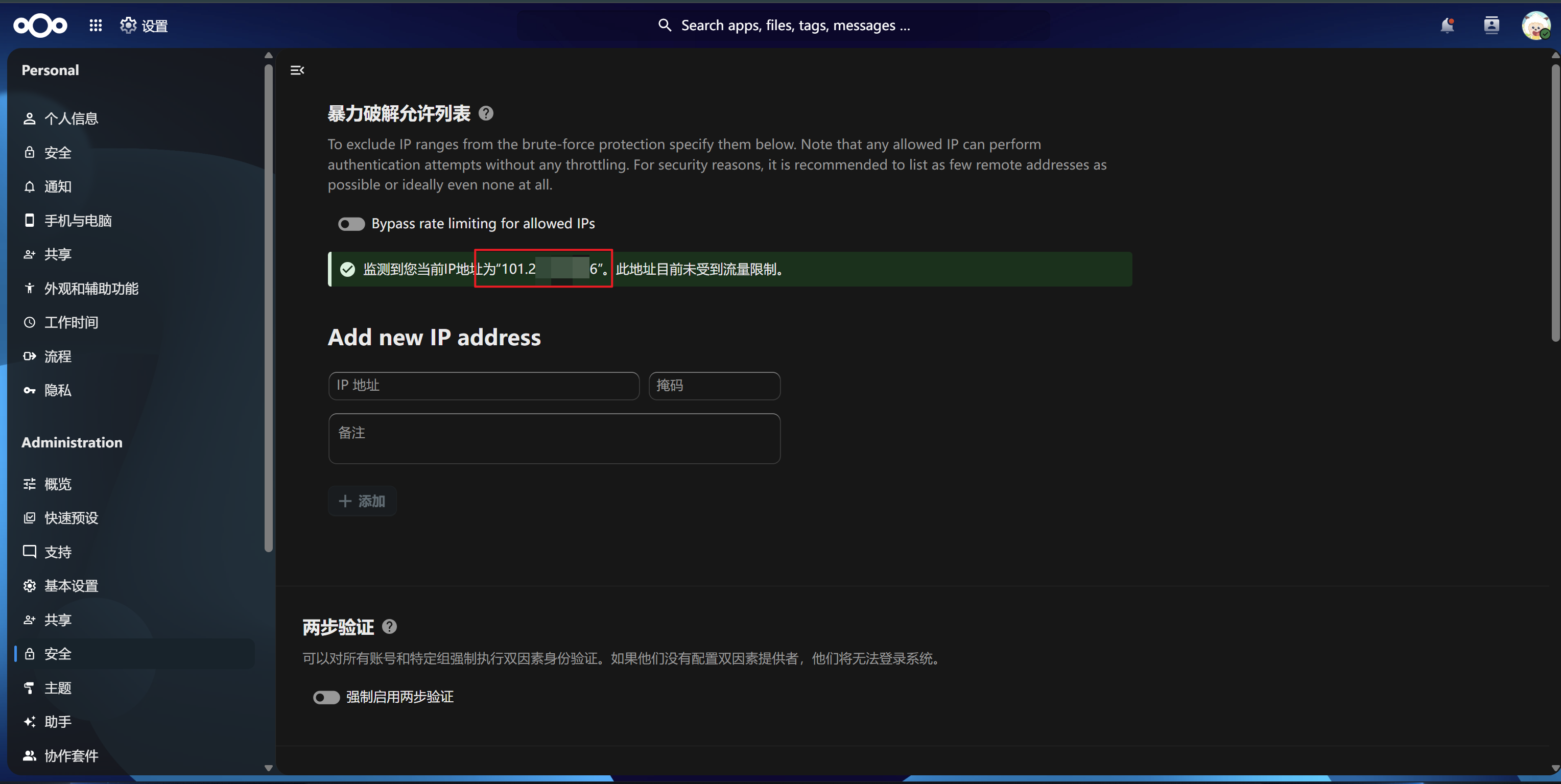The width and height of the screenshot is (1561, 784).
Task: Click help icon beside 暴力破解允许列表
Action: point(486,113)
